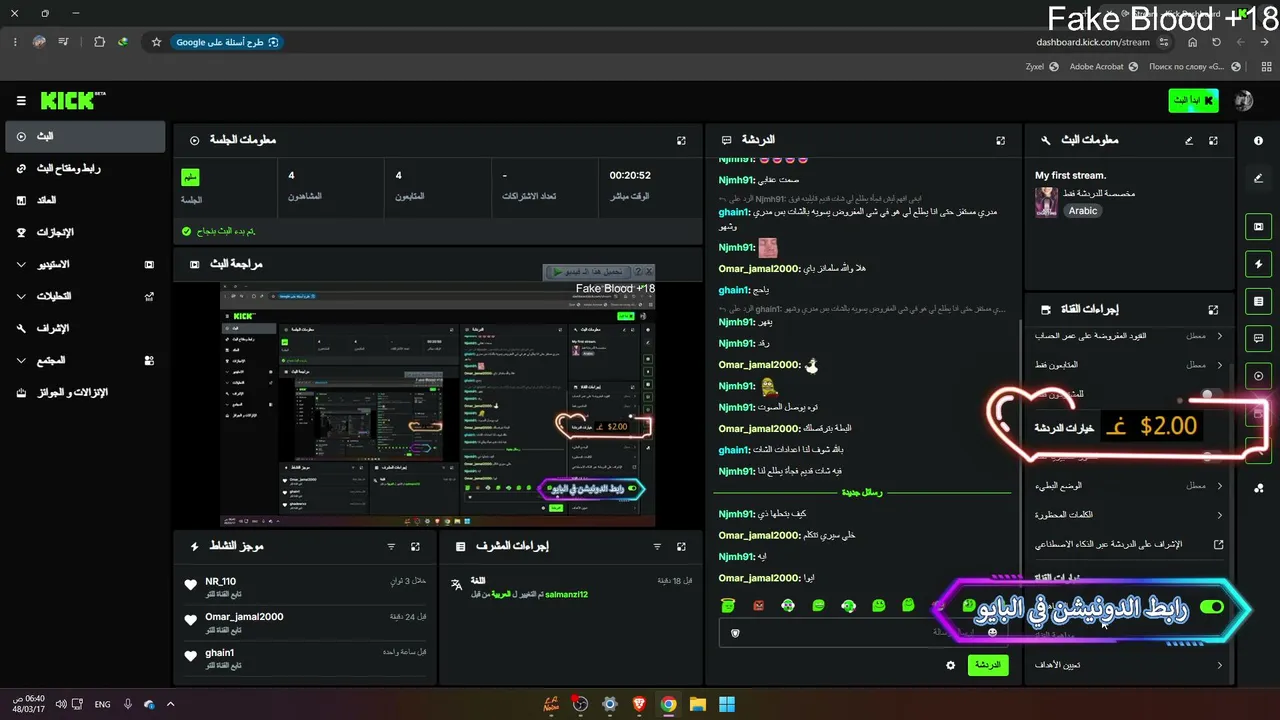The height and width of the screenshot is (720, 1280).
Task: Click the chat bubble icon in the right rail
Action: (x=1258, y=338)
